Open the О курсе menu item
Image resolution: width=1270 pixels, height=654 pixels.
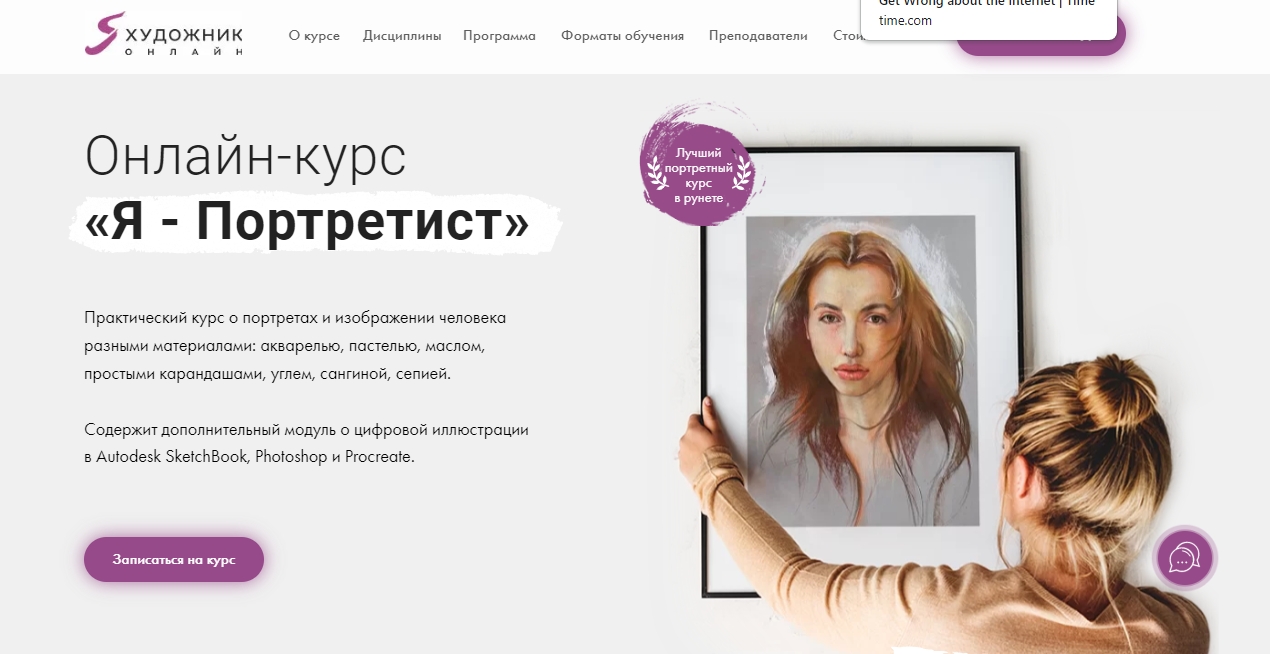314,36
